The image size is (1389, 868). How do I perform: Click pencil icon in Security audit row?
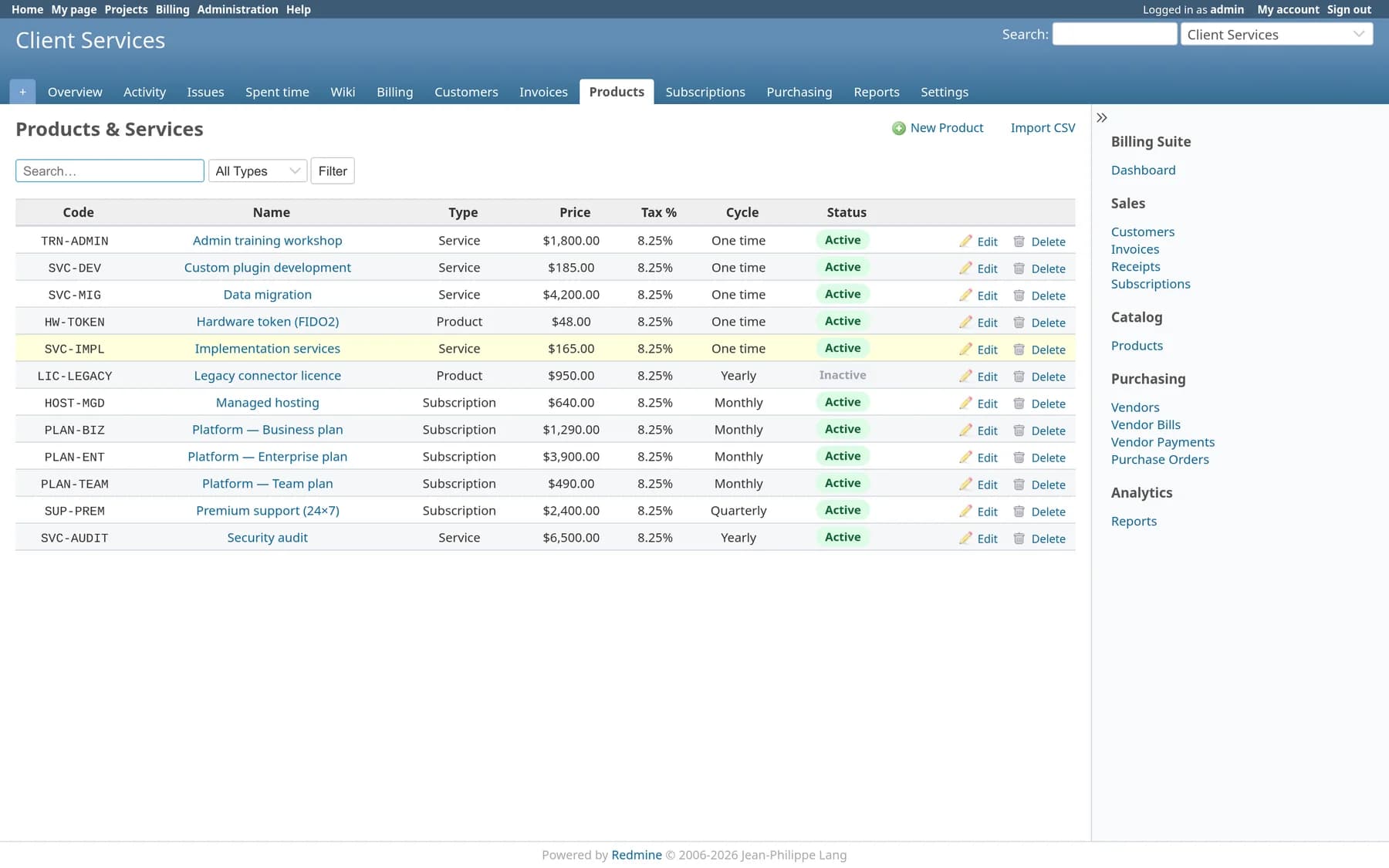pyautogui.click(x=965, y=538)
